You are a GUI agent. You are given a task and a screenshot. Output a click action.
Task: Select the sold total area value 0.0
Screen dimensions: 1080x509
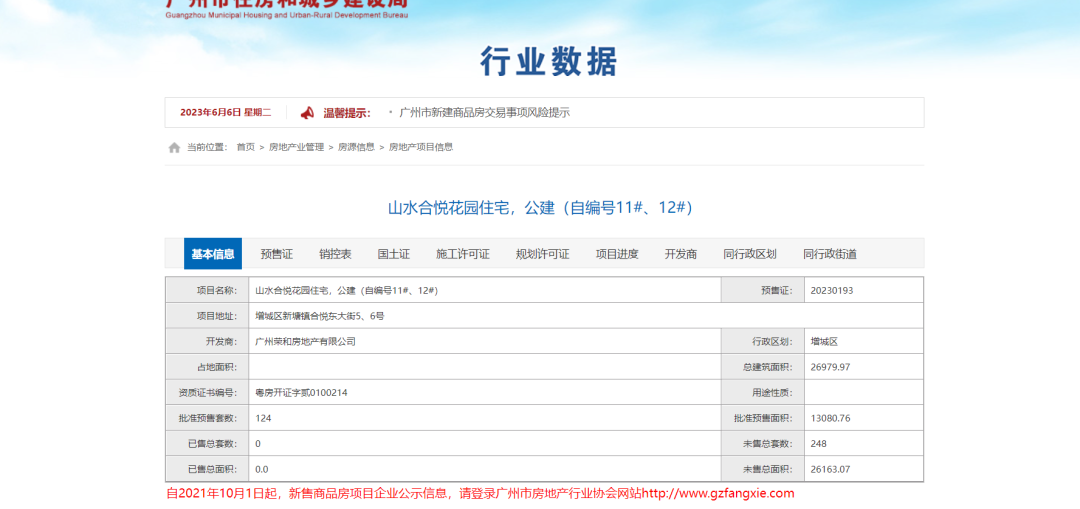coord(262,469)
